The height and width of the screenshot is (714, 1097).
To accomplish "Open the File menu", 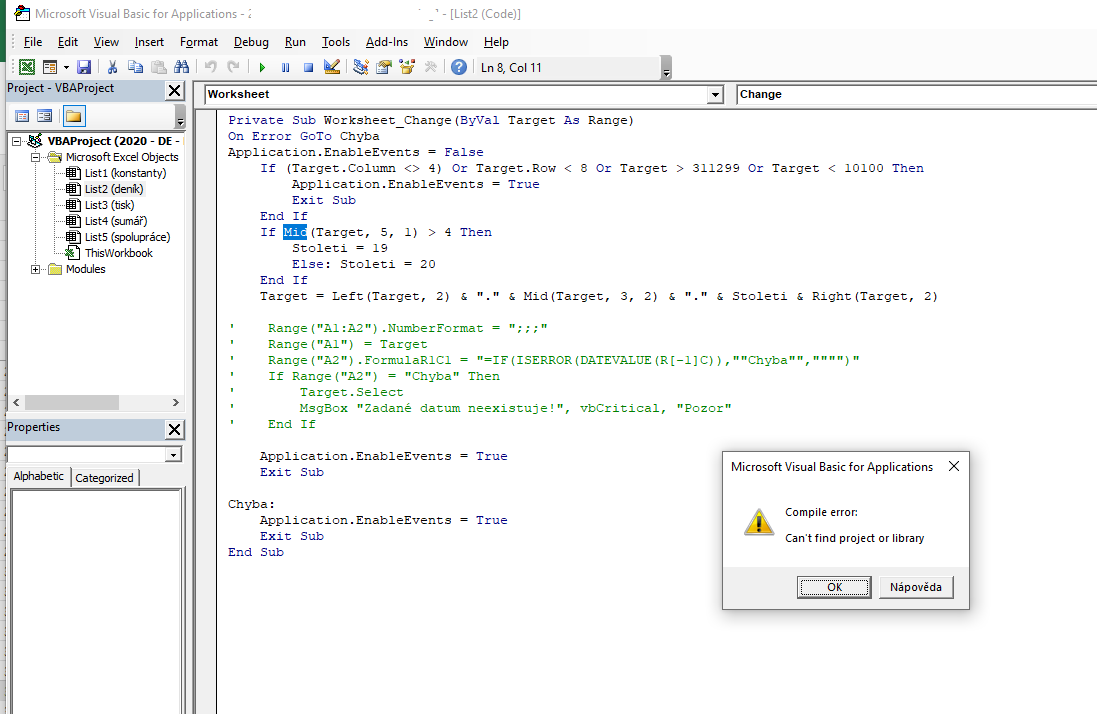I will (33, 42).
